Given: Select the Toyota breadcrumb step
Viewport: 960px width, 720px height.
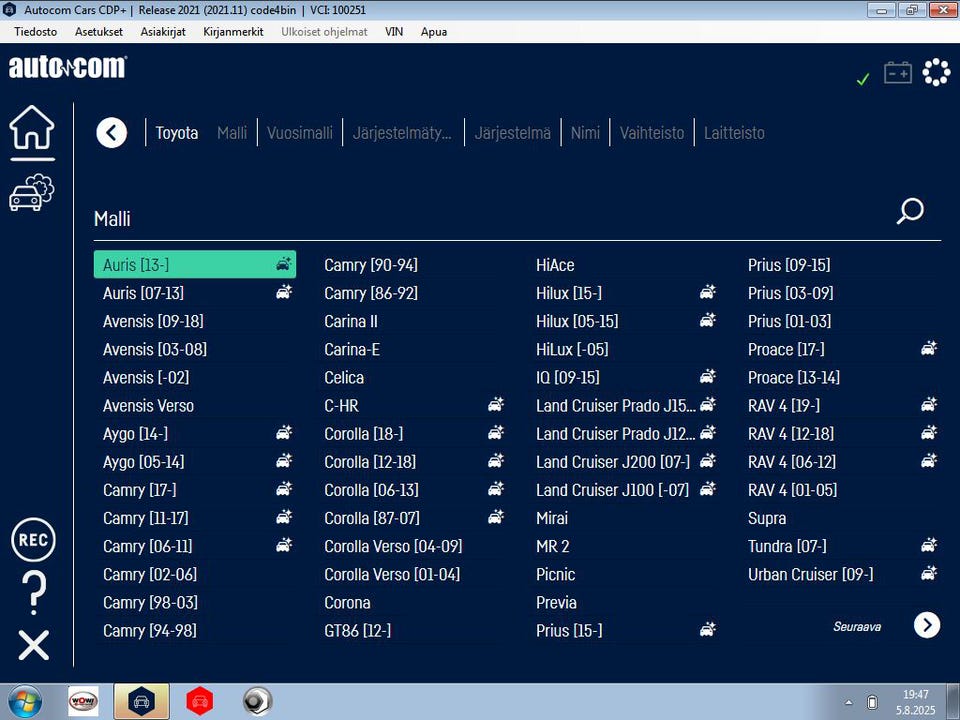Looking at the screenshot, I should pyautogui.click(x=176, y=133).
